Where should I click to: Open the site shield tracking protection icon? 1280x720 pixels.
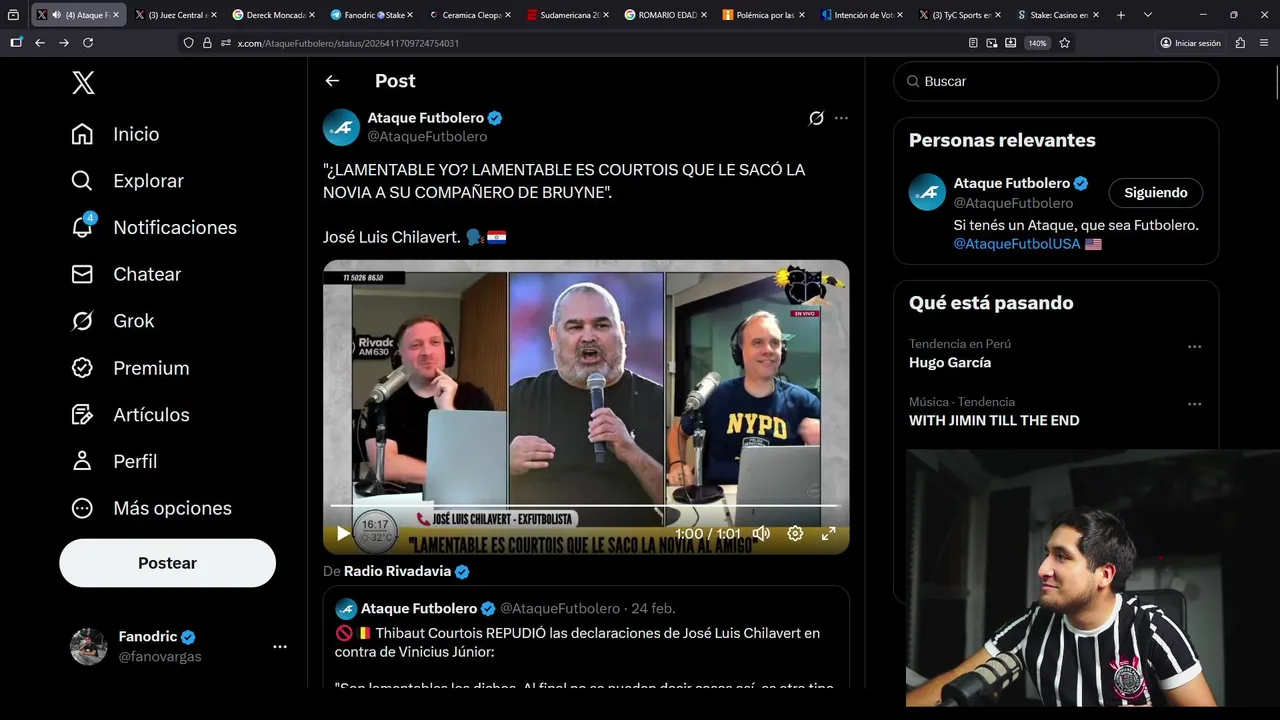coord(189,43)
